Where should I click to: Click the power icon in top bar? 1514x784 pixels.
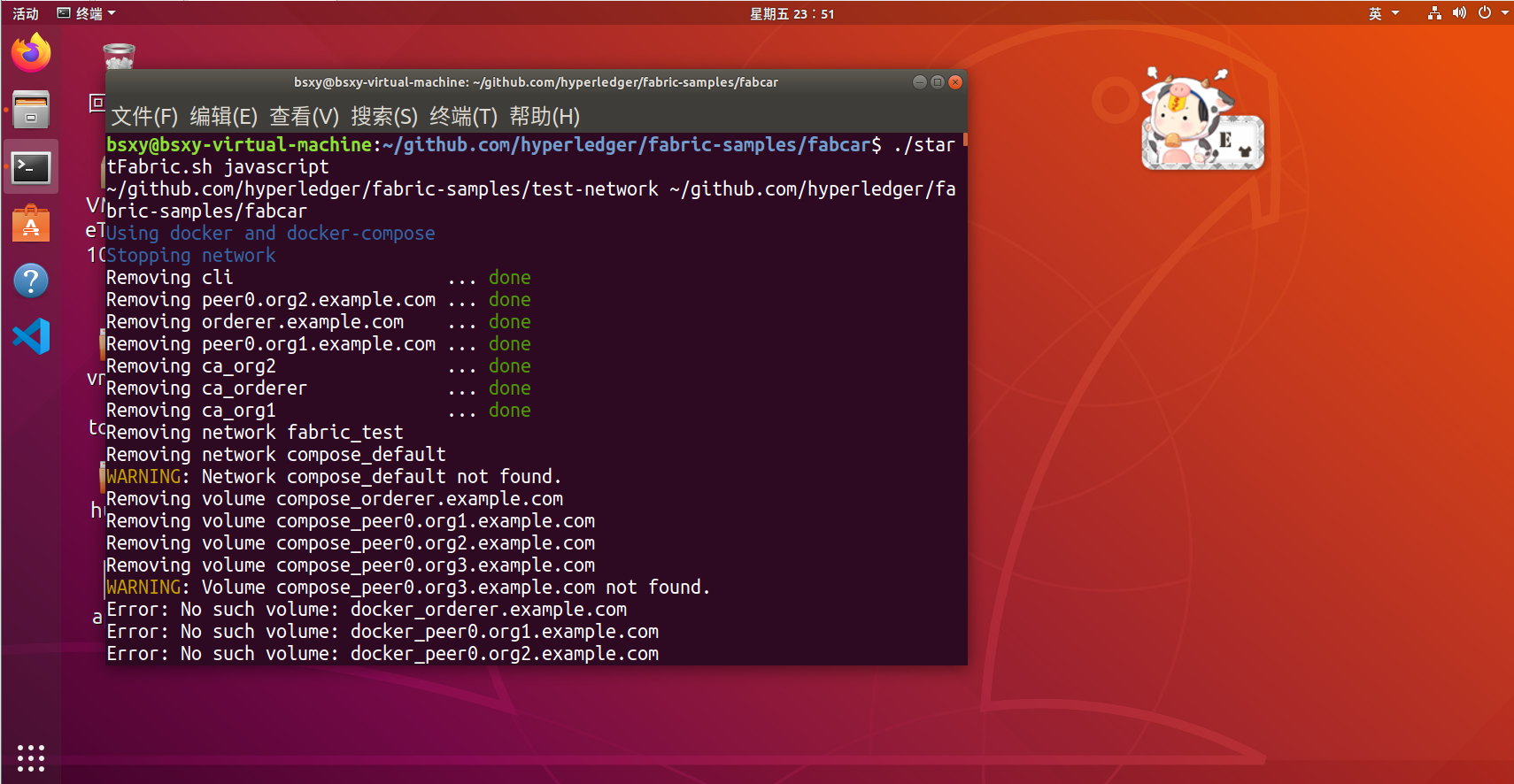pos(1485,13)
